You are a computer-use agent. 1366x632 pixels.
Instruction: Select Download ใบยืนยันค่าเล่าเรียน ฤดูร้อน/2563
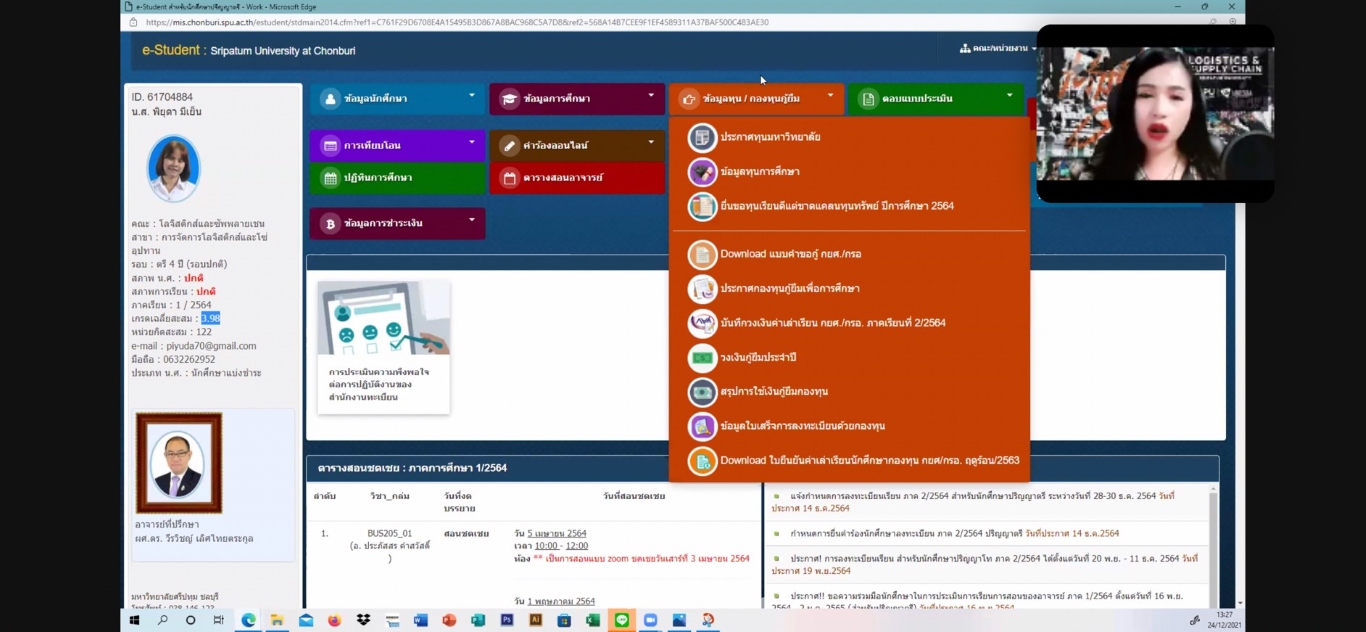coord(869,460)
